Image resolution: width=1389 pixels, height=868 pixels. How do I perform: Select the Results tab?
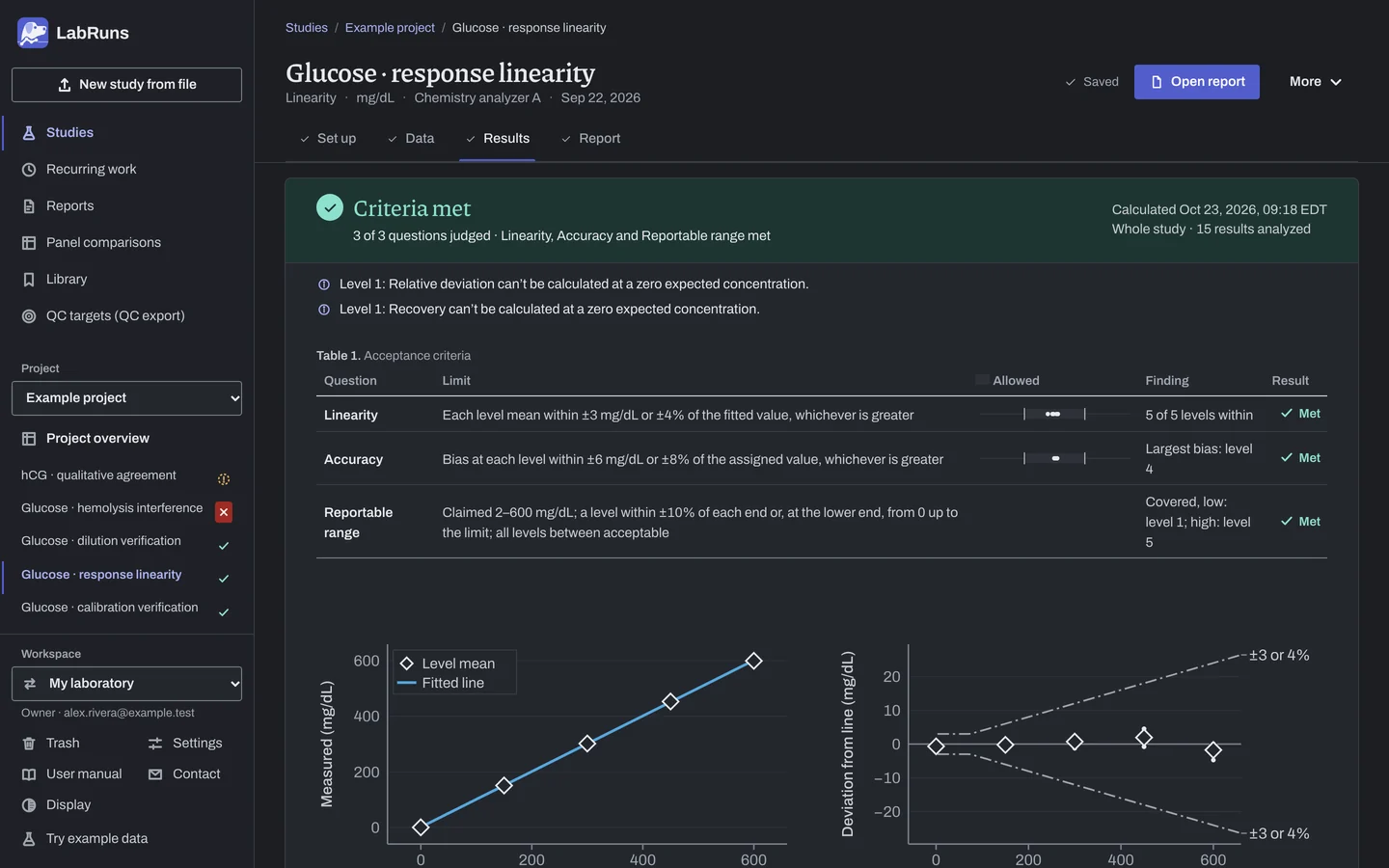(498, 139)
